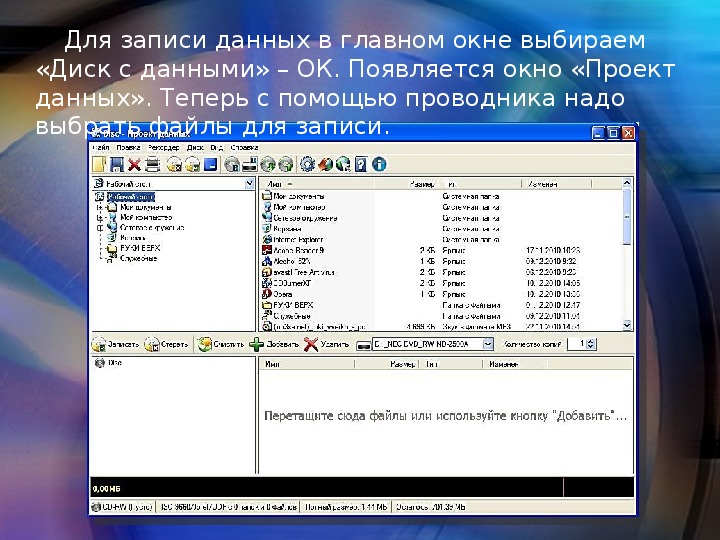
Task: Expand Мои документы node in folder tree
Action: coord(99,208)
